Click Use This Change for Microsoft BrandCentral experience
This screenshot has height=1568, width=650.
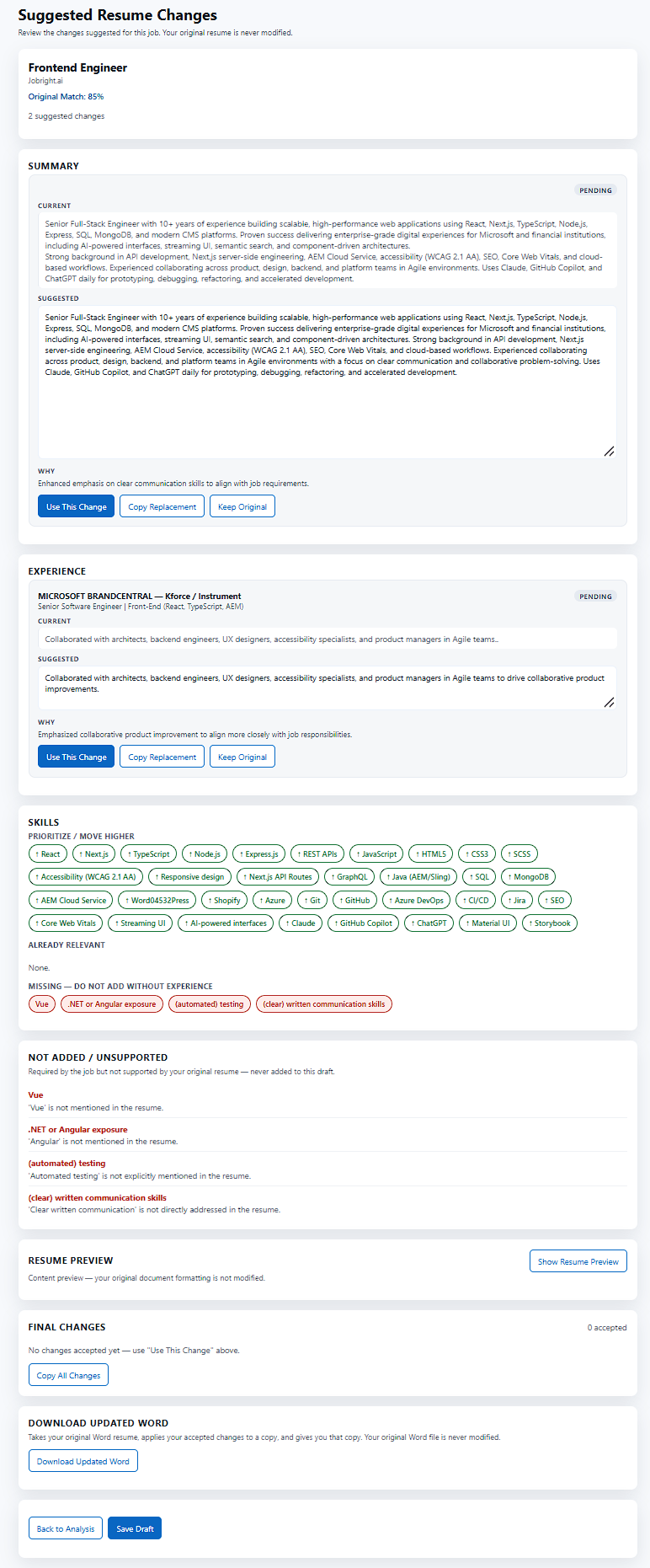(76, 757)
